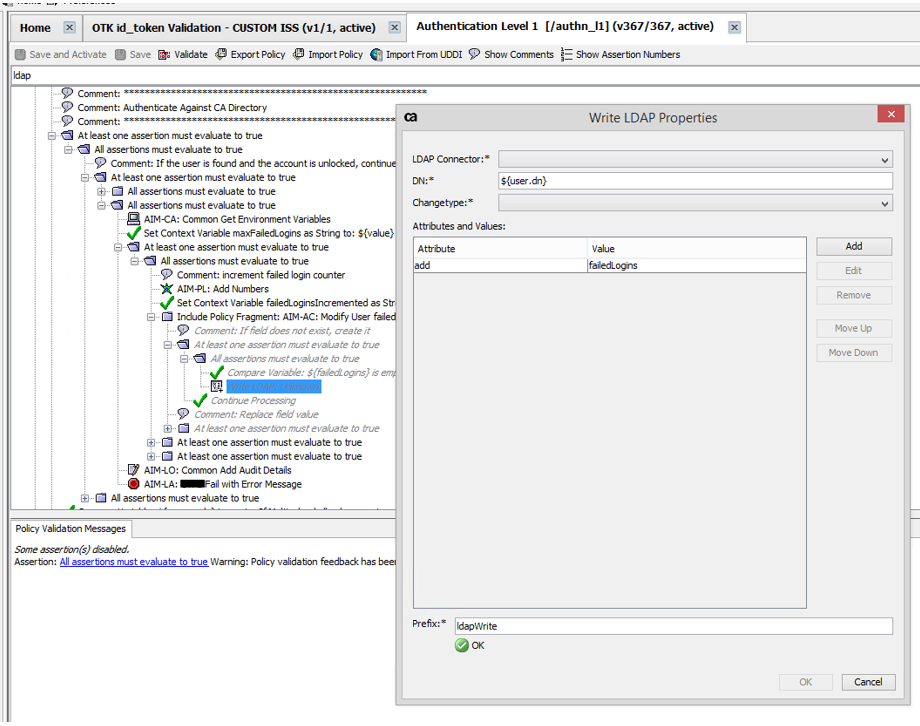Screen dimensions: 920x726
Task: Select the AIM-LO Common Add Audit Details assertion
Action: (x=217, y=470)
